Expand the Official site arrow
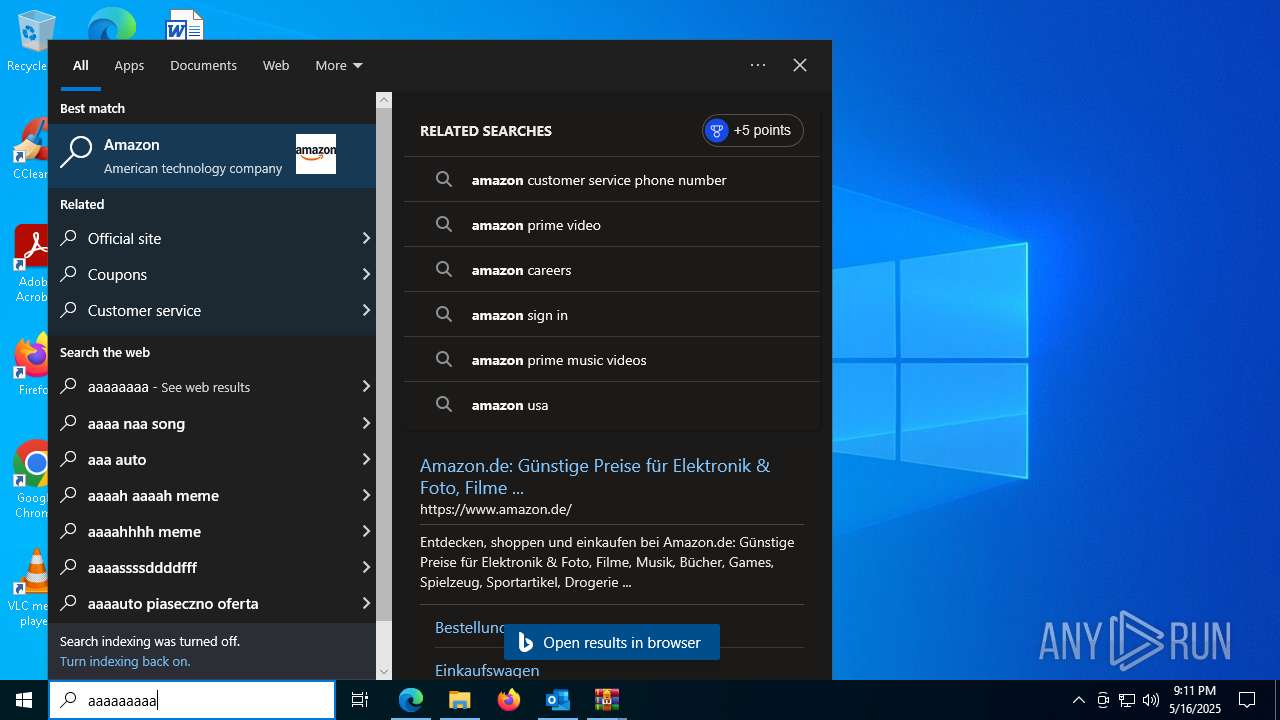1280x720 pixels. point(366,238)
